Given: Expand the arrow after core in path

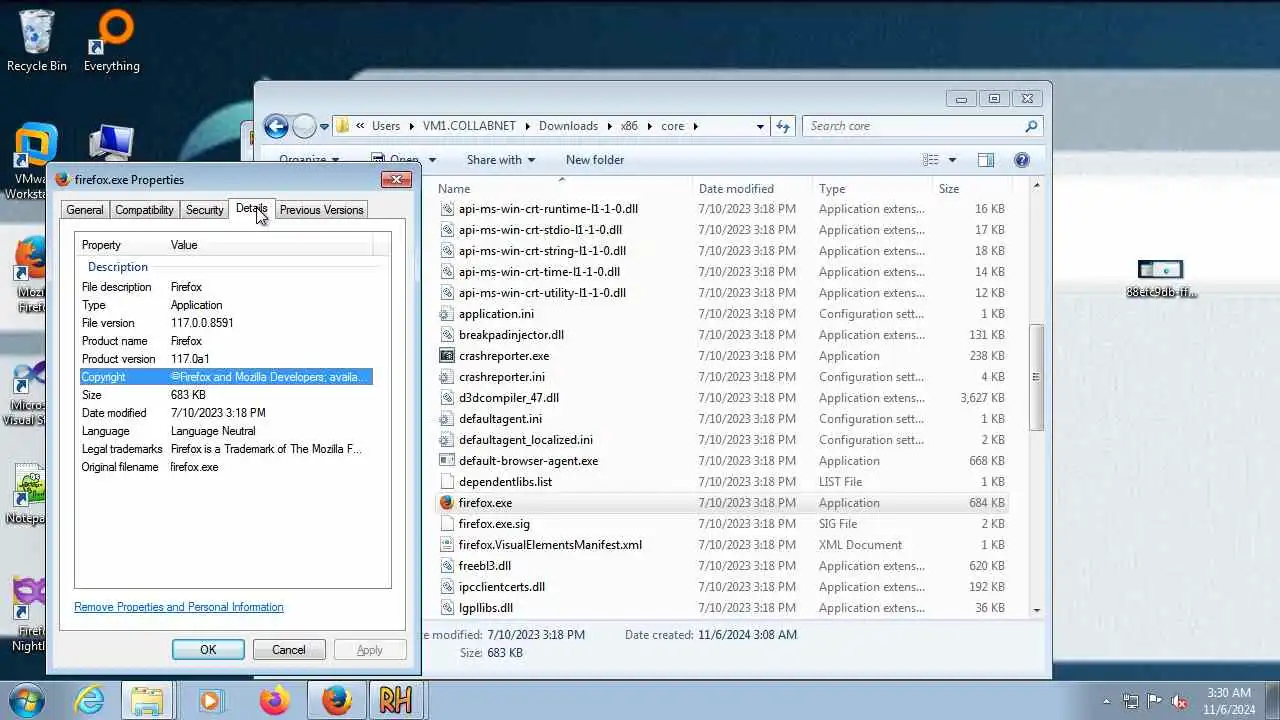Looking at the screenshot, I should tap(695, 126).
